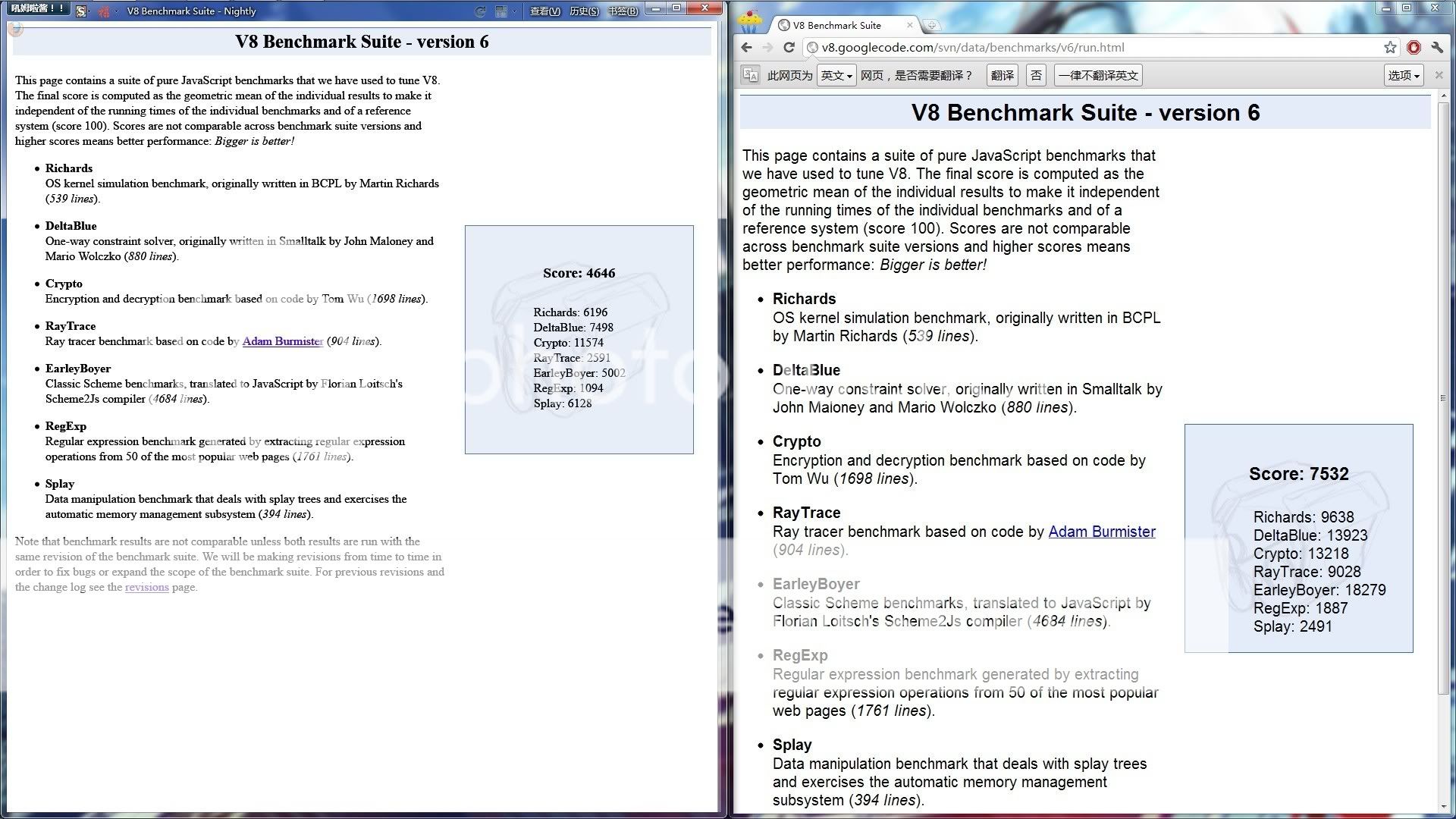1456x819 pixels.
Task: Click Score: 7532 in the Chrome window
Action: [1298, 474]
